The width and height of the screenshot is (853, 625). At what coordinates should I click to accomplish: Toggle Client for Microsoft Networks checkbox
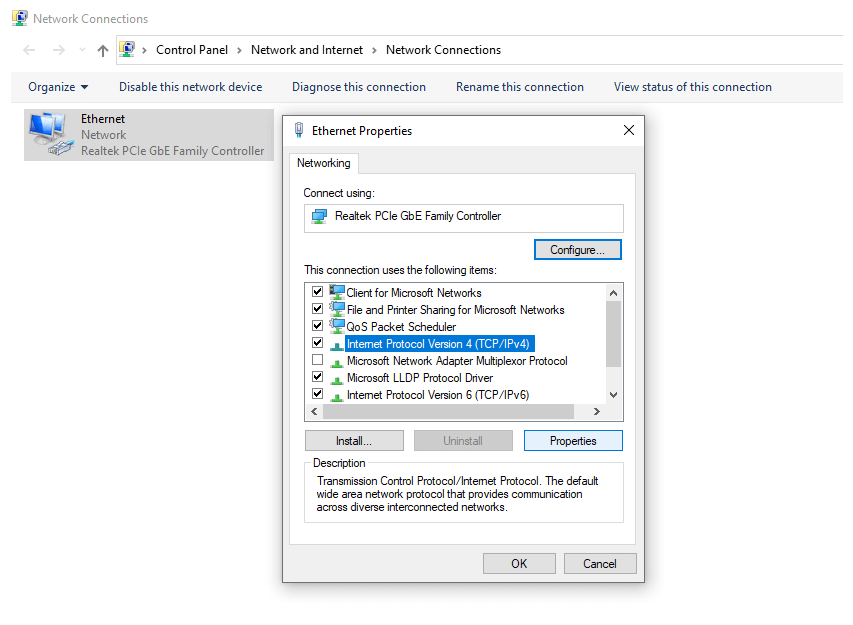point(318,292)
